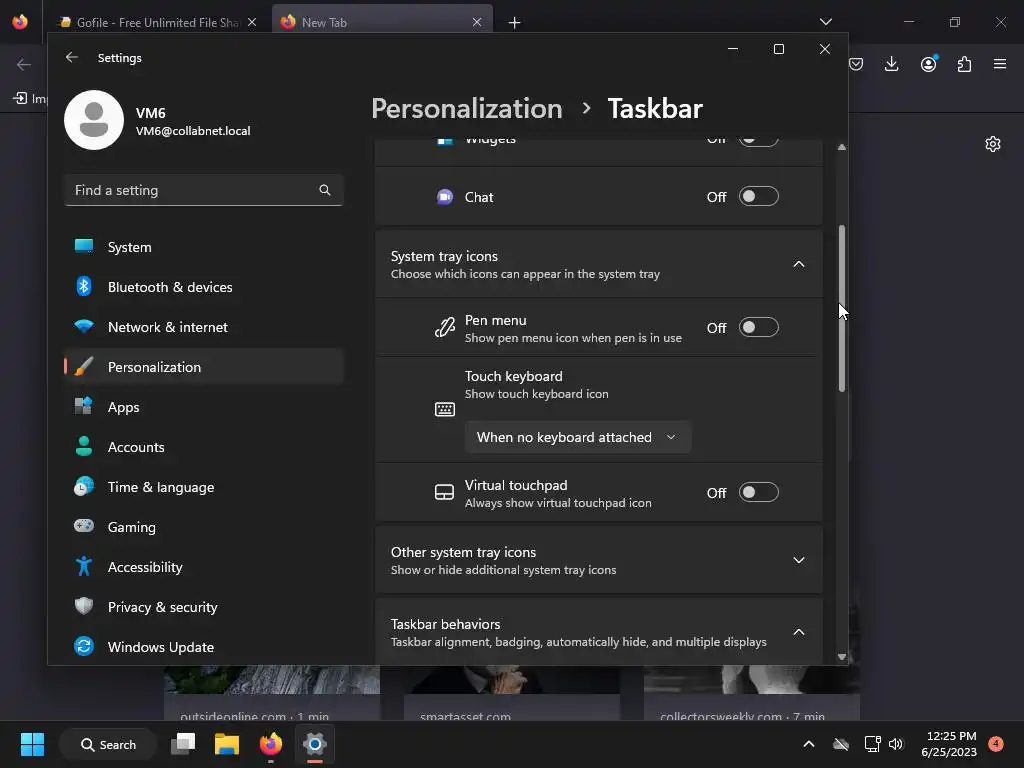Viewport: 1024px width, 768px height.
Task: Click Firefox back navigation arrow
Action: coord(24,64)
